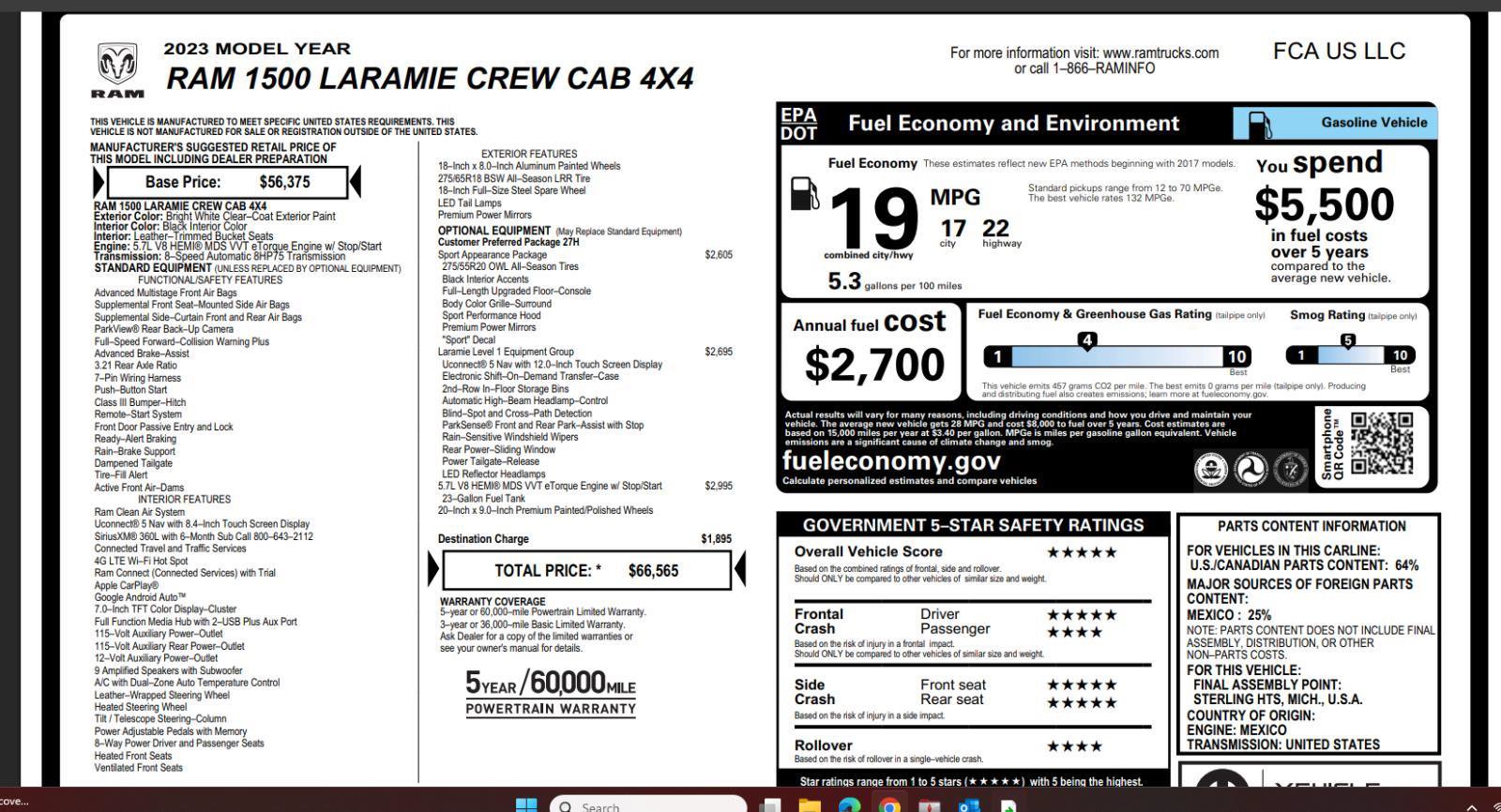
Task: Click the Sport Appearance Package price $2,605
Action: click(719, 255)
